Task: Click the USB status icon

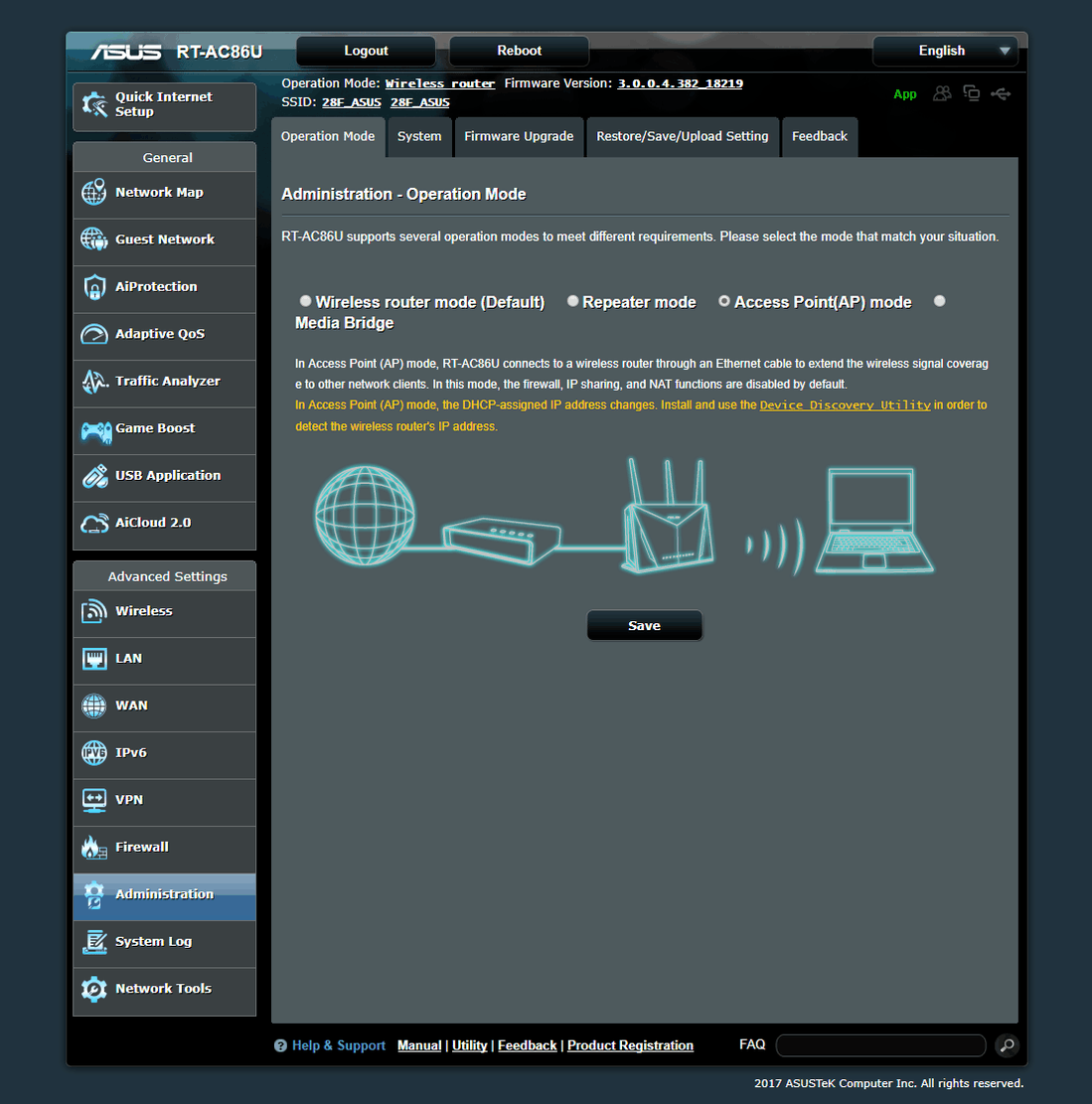Action: point(1001,93)
